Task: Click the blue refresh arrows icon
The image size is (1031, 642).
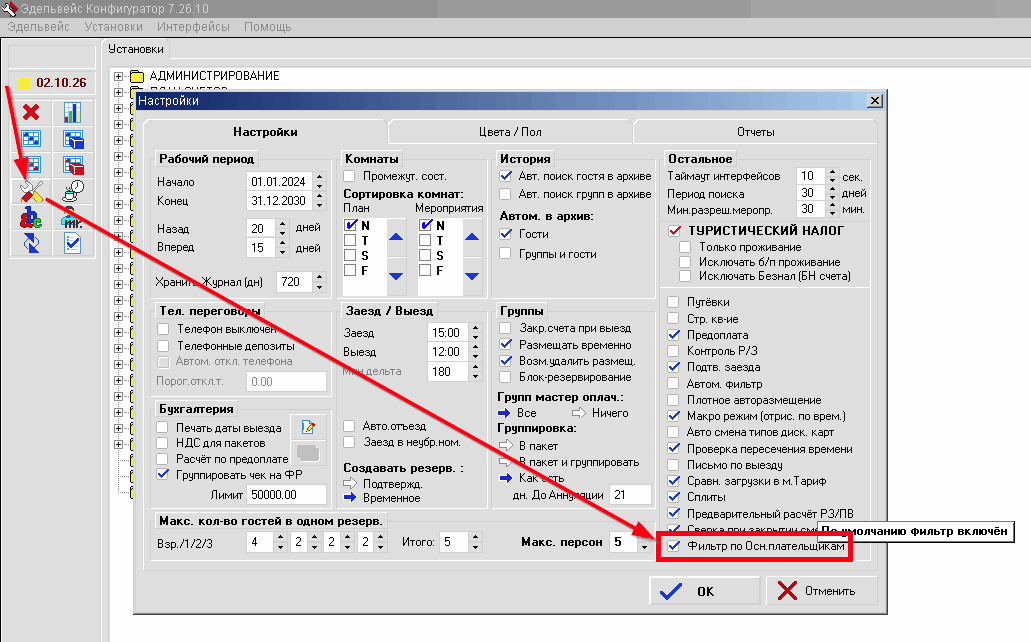Action: [x=31, y=243]
